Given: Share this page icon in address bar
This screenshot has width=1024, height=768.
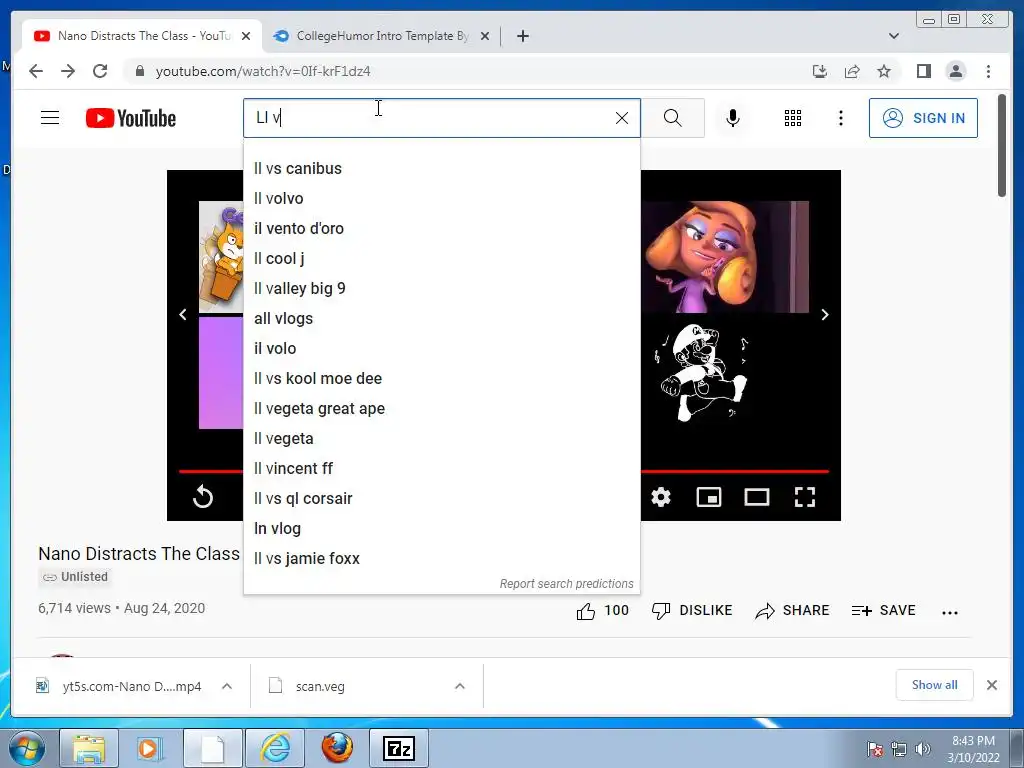Looking at the screenshot, I should pyautogui.click(x=852, y=71).
